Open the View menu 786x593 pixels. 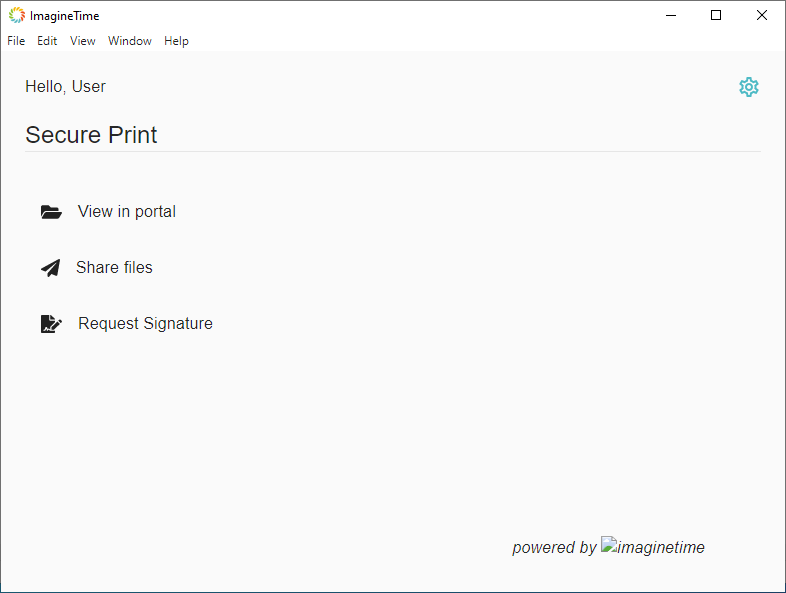(83, 41)
